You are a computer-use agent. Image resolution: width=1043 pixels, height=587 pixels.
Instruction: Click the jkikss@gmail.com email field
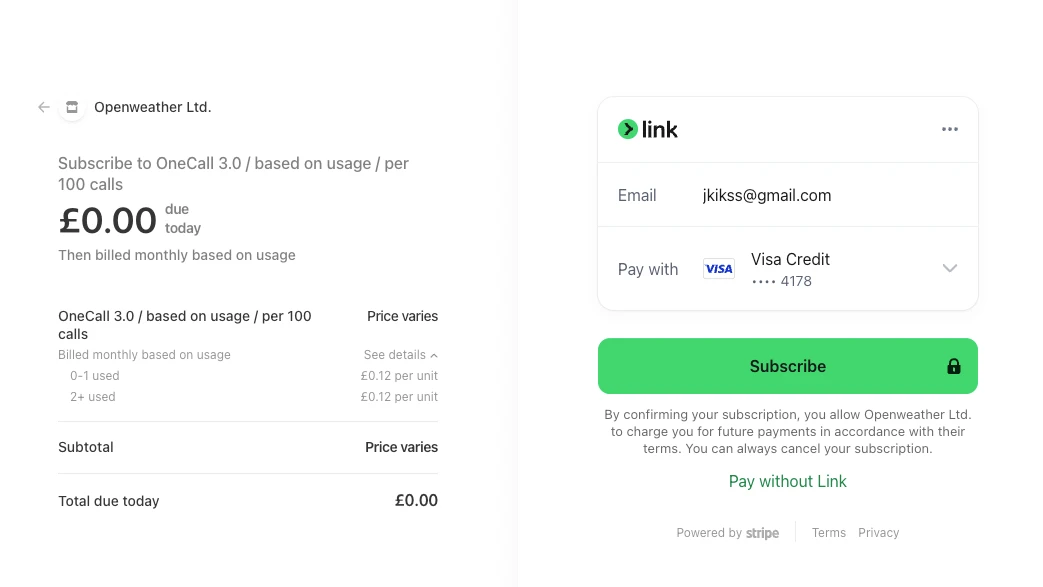tap(766, 196)
